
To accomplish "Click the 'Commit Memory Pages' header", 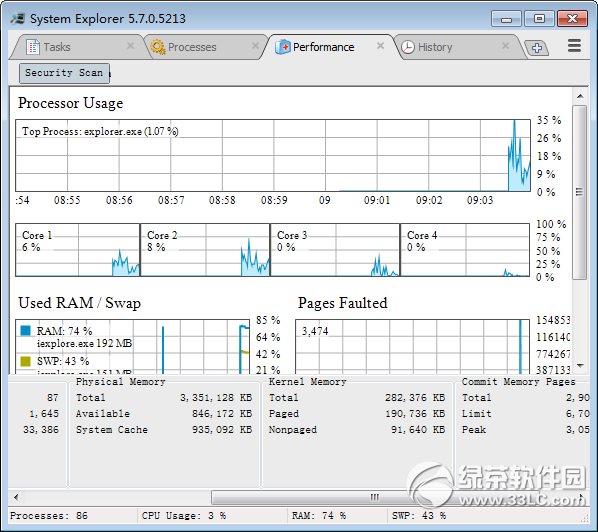I will click(x=518, y=382).
